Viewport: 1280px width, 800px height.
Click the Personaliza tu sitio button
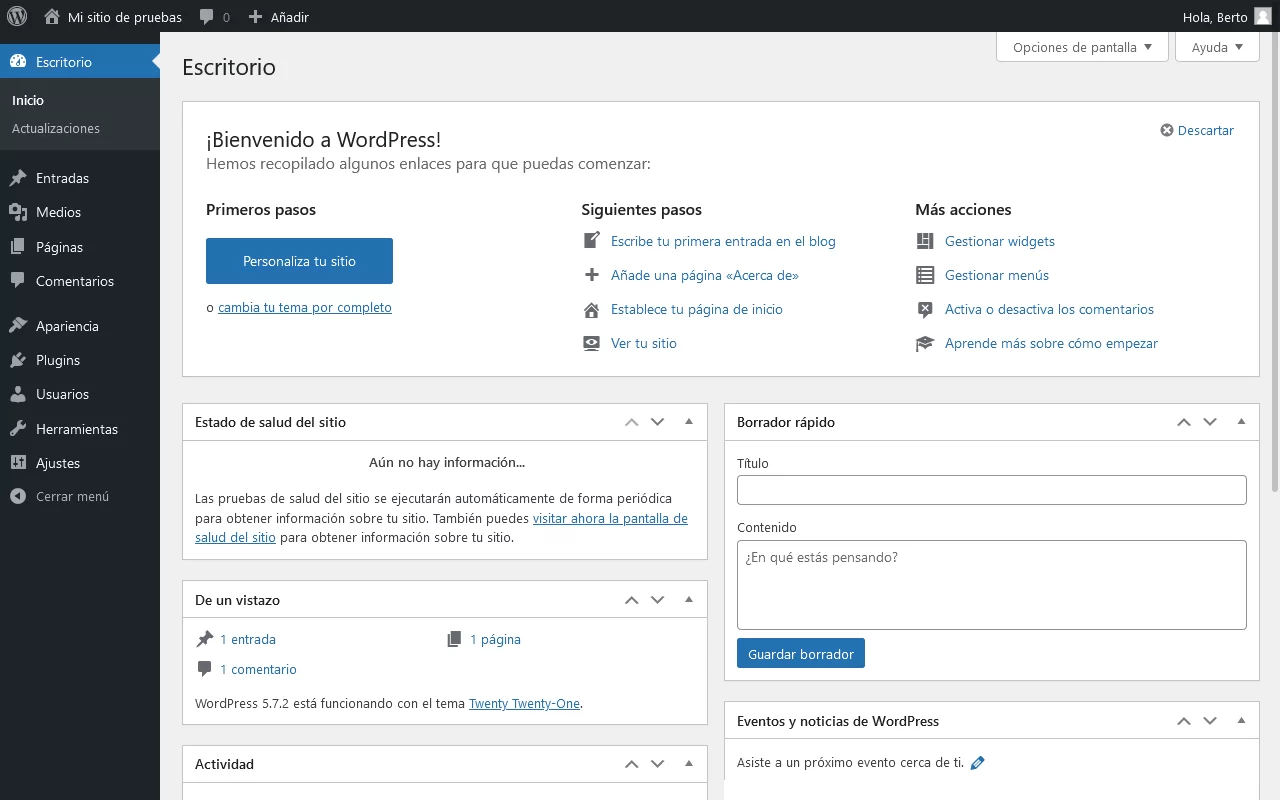point(299,261)
